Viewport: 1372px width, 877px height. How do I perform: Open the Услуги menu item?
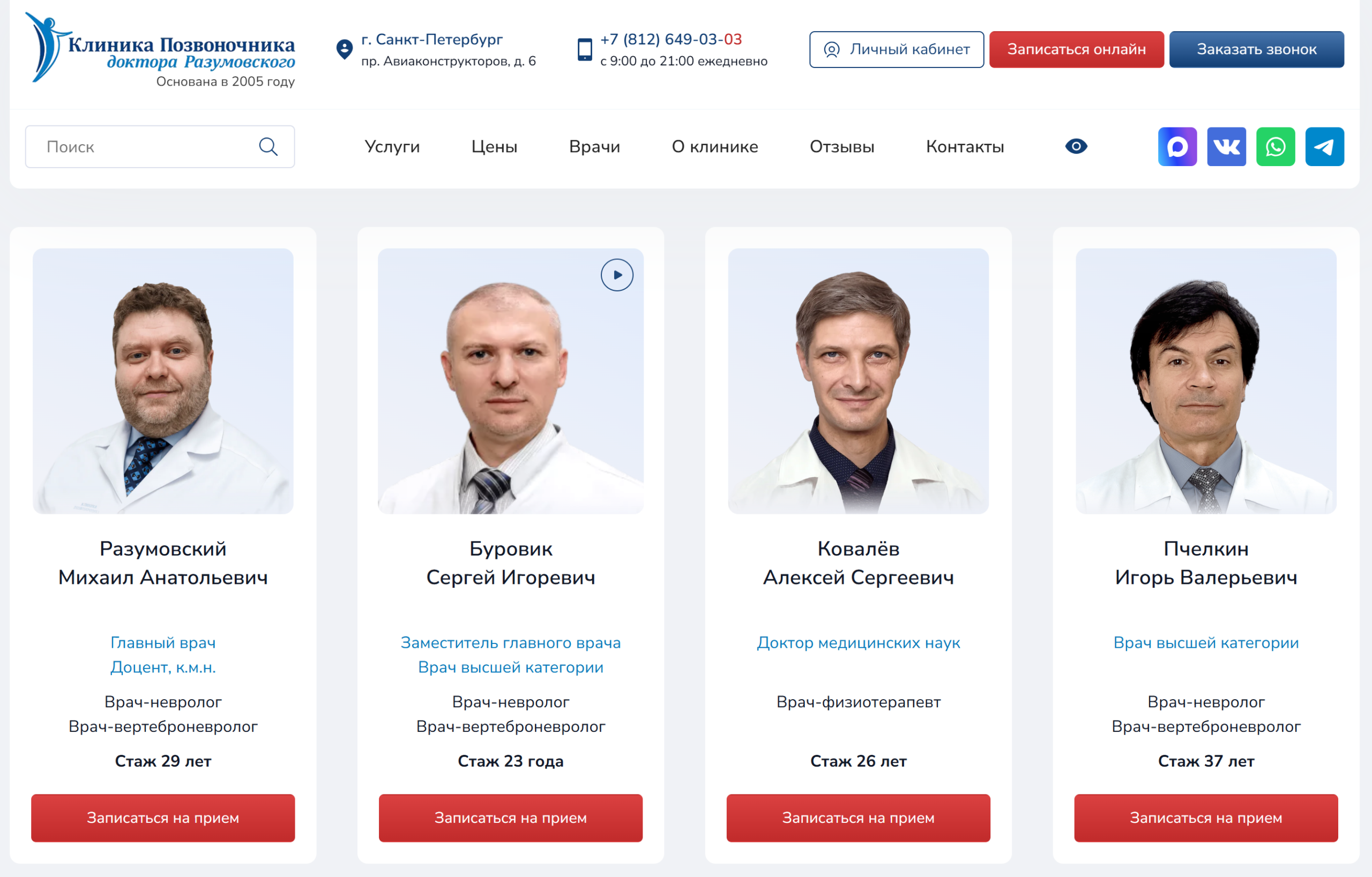tap(392, 146)
